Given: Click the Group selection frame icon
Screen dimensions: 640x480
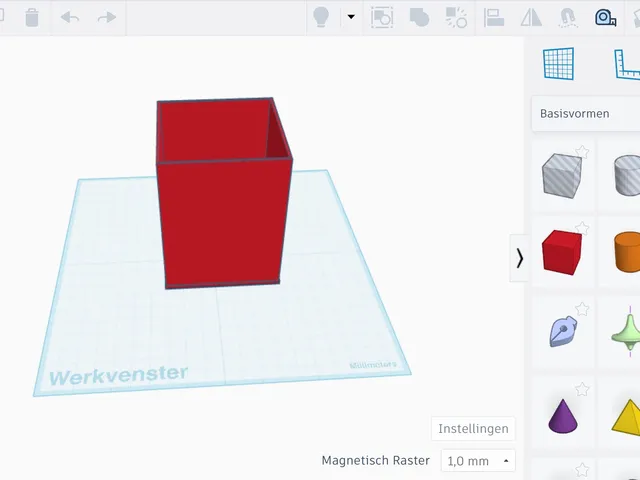Looking at the screenshot, I should point(382,18).
